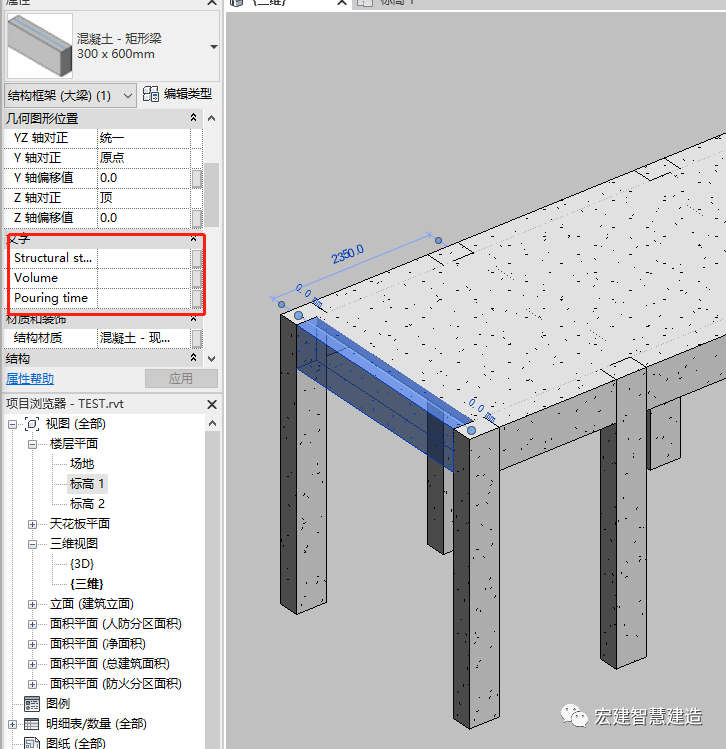Click properties scrollbar up arrow

tap(212, 118)
